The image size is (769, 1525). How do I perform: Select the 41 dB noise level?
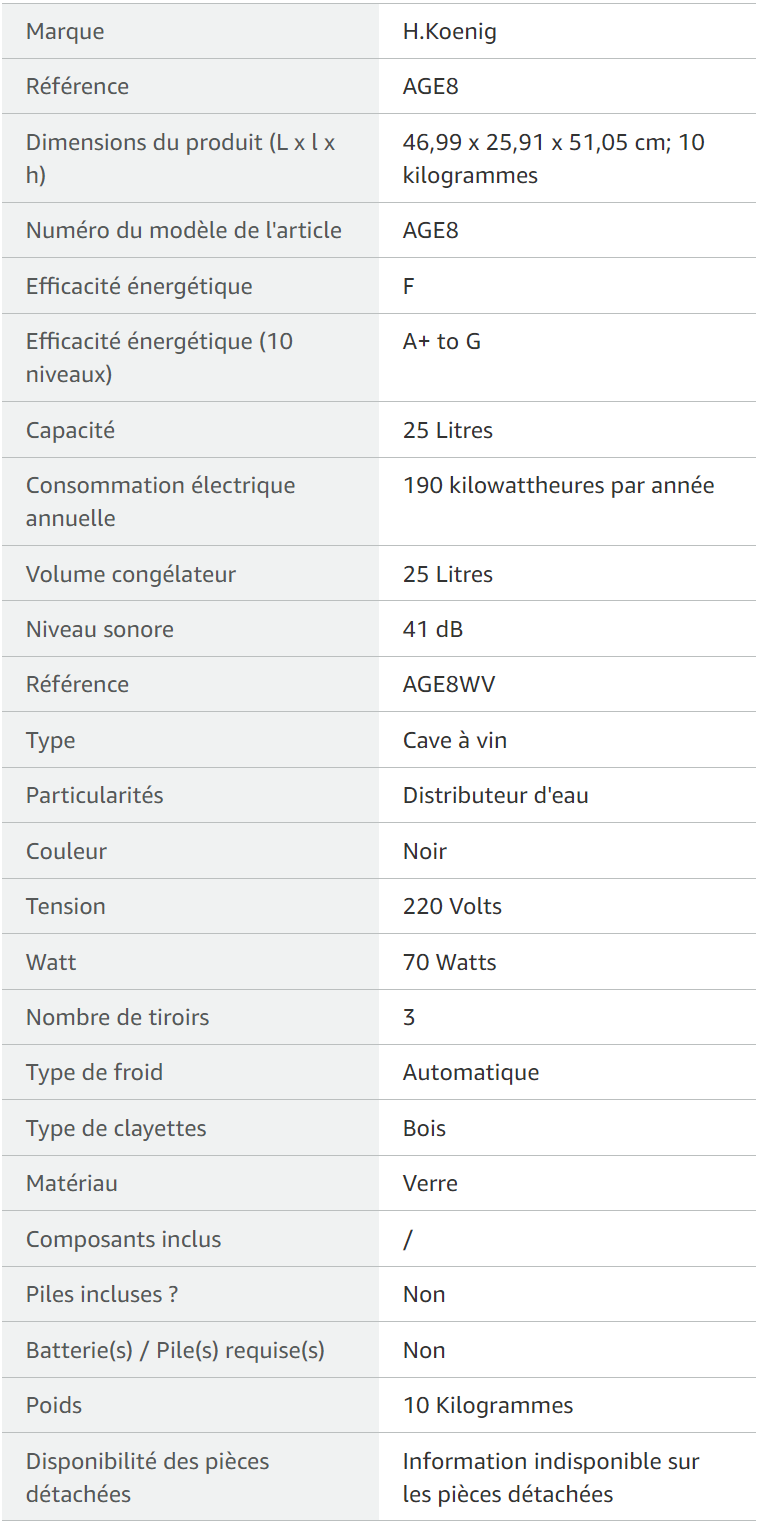coord(432,630)
